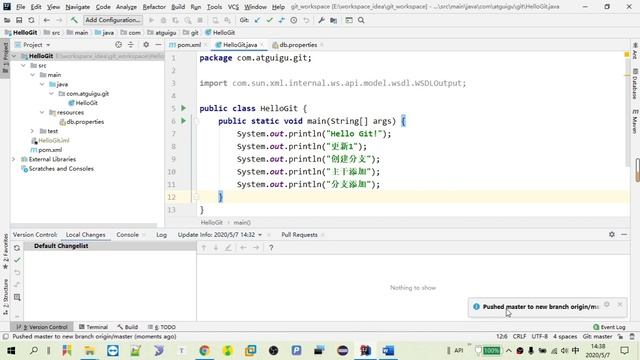This screenshot has height=360, width=640.
Task: Collapse the main folder
Action: (x=33, y=75)
